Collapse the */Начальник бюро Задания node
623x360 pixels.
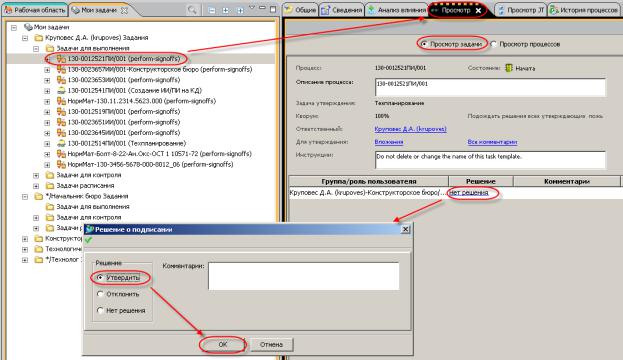25,197
